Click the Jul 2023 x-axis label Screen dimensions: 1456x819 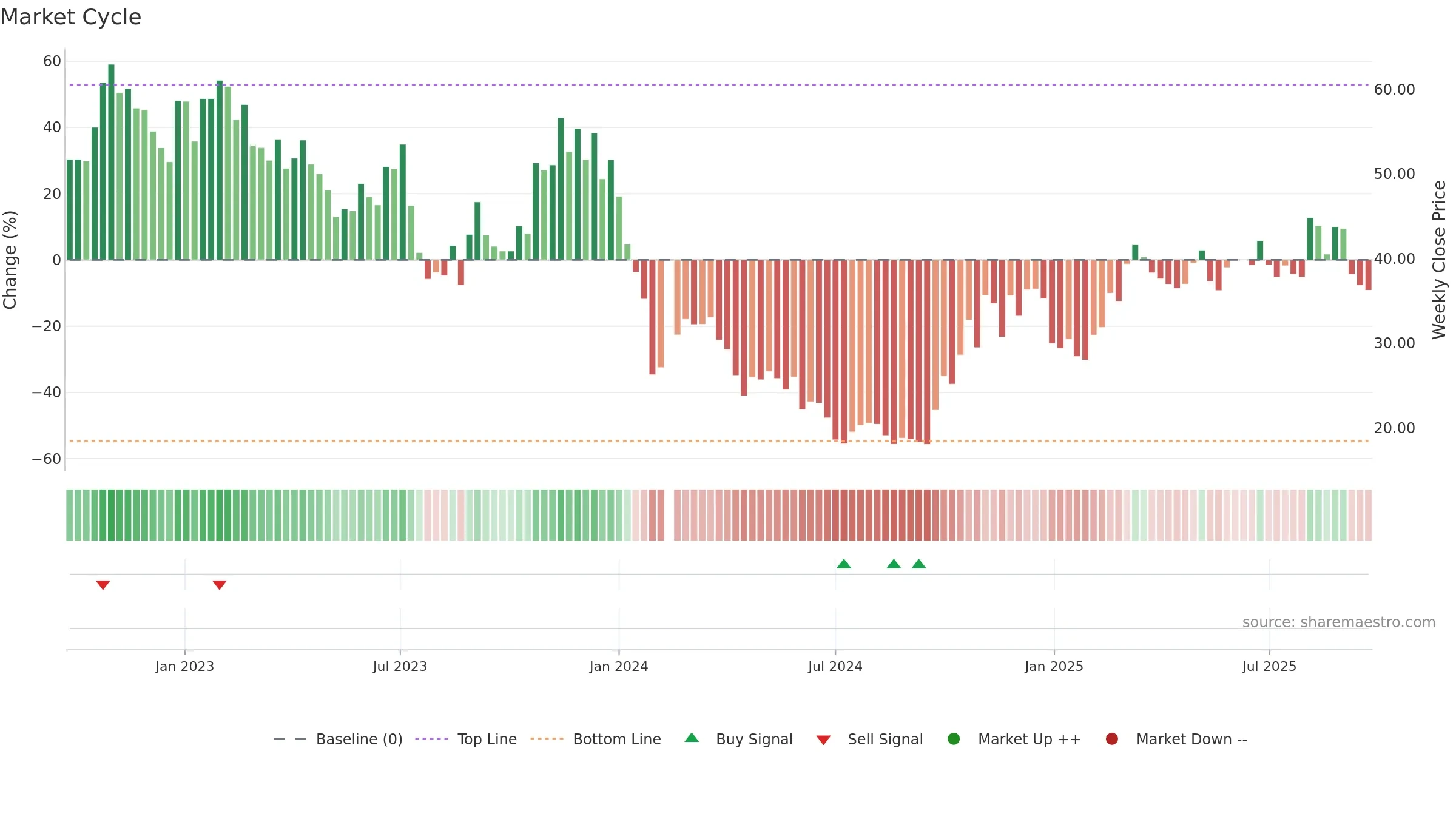[400, 667]
